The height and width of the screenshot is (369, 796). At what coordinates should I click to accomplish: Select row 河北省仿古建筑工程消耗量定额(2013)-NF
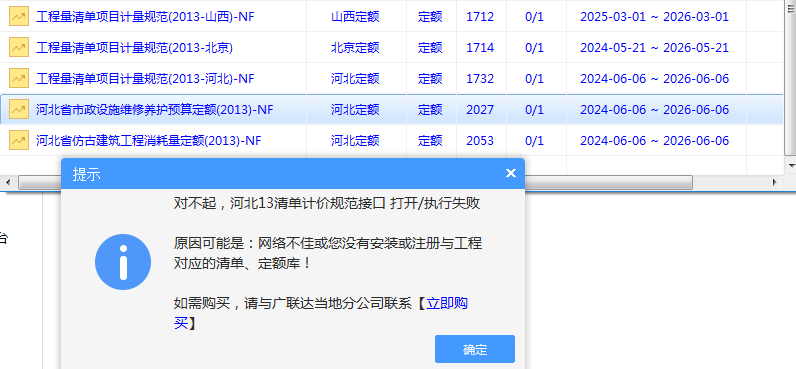click(x=391, y=141)
